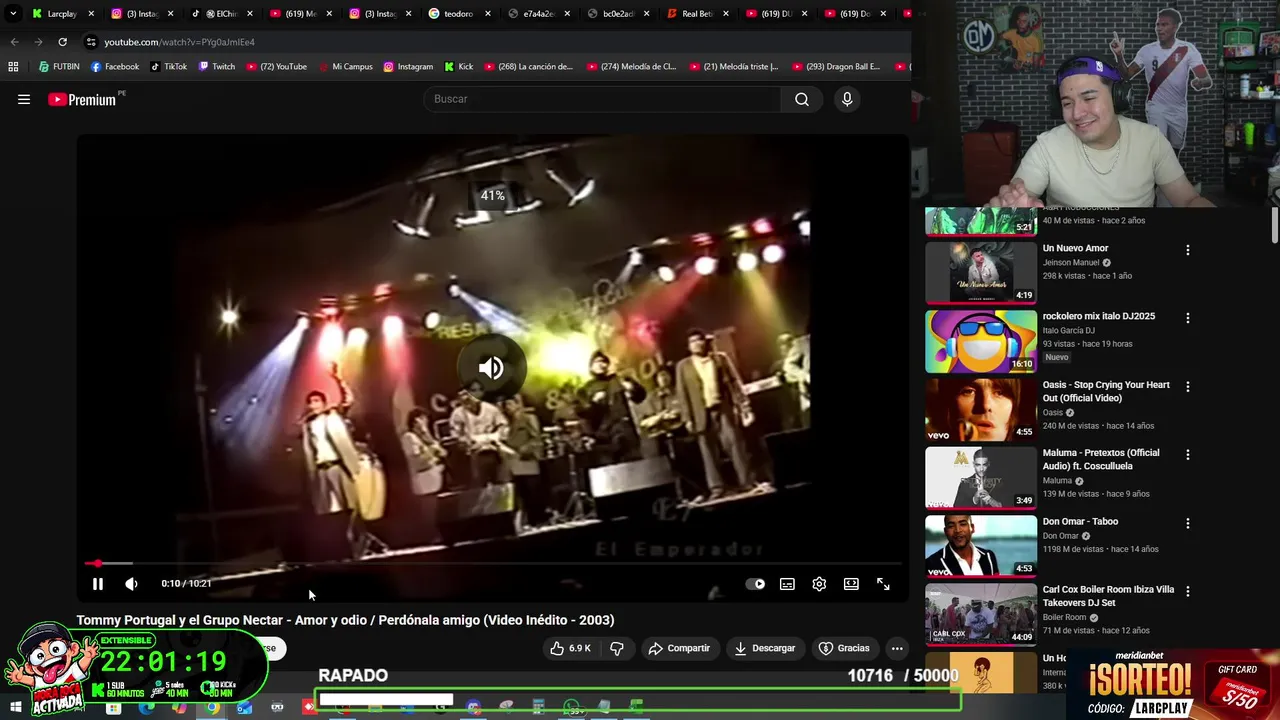Open Outlook from the taskbar

pos(245,708)
